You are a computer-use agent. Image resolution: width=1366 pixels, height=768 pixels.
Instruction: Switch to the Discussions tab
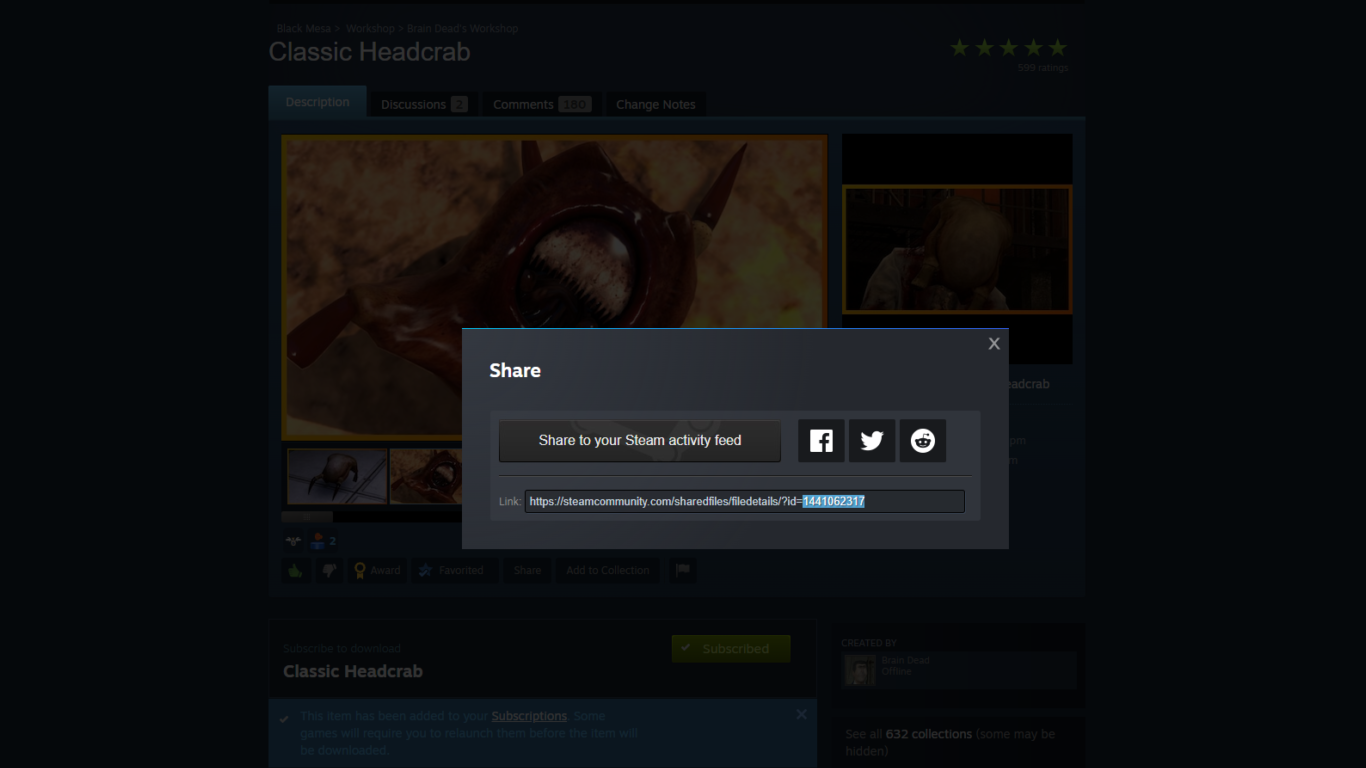424,104
